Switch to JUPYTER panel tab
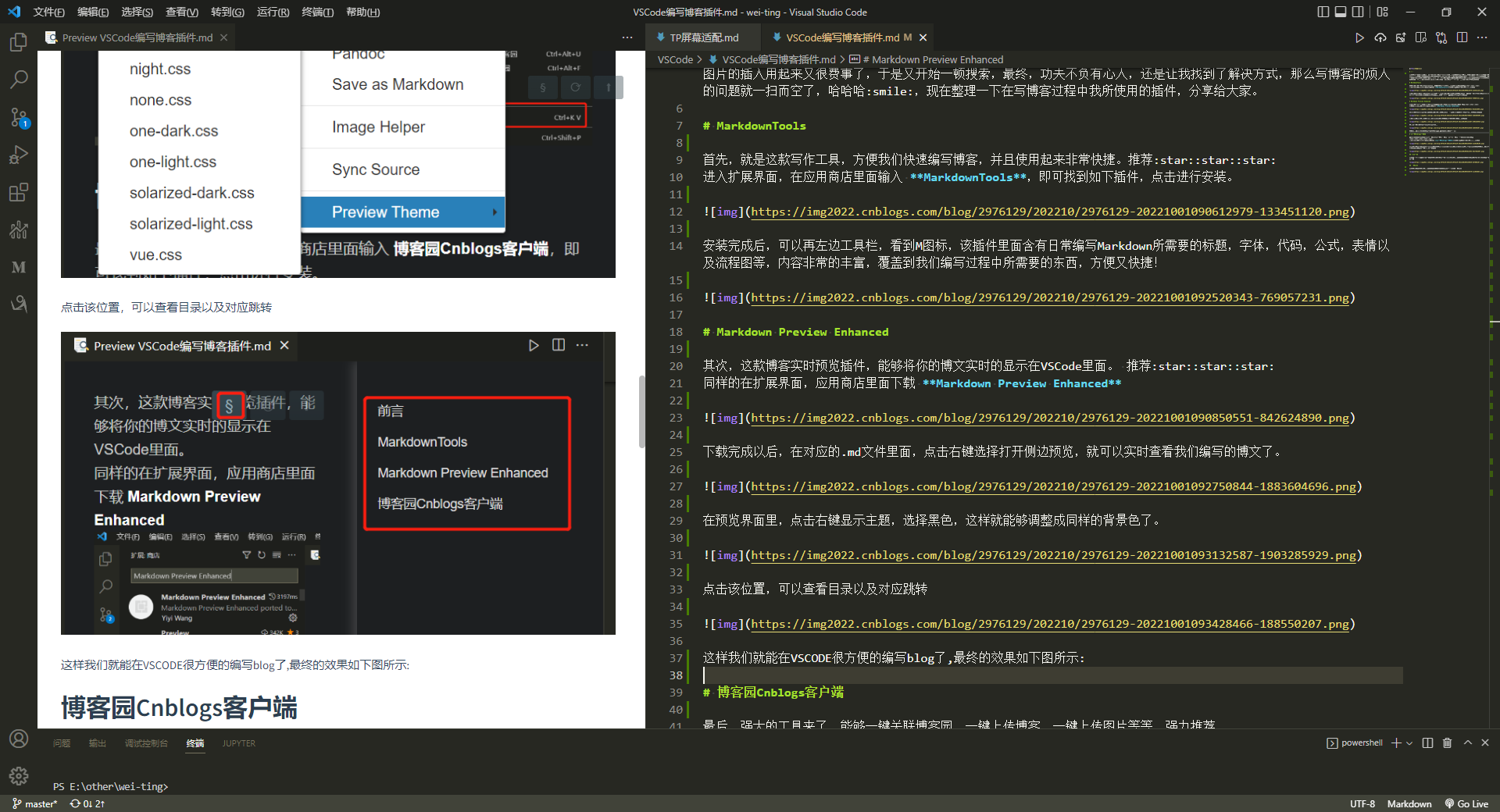The image size is (1500, 812). (x=238, y=743)
